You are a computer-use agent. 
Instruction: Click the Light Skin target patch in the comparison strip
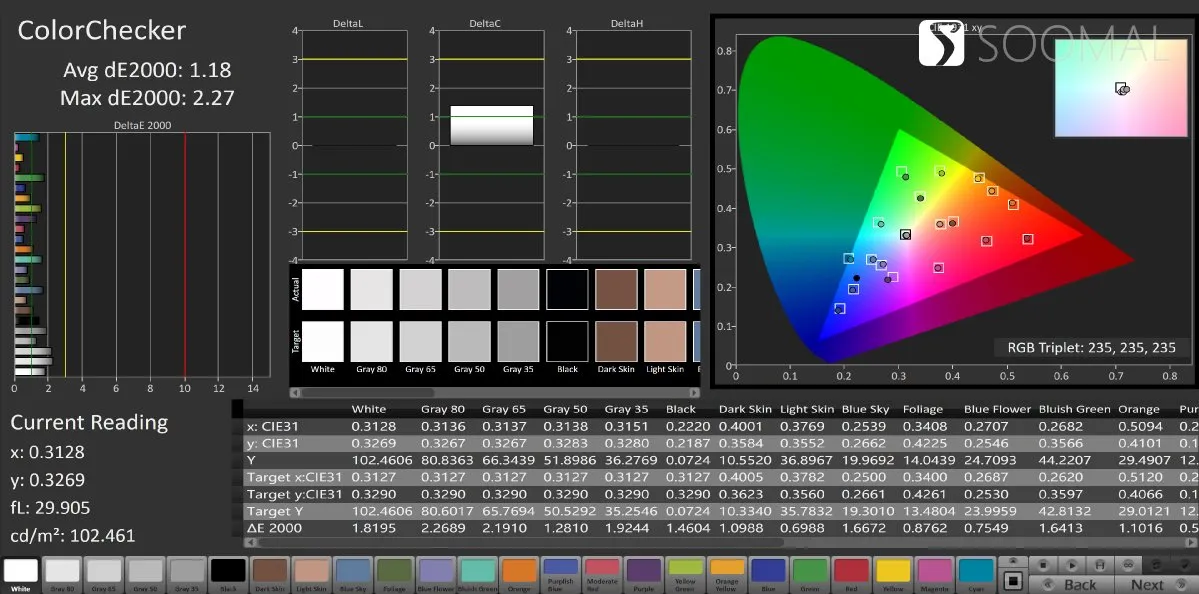[665, 341]
